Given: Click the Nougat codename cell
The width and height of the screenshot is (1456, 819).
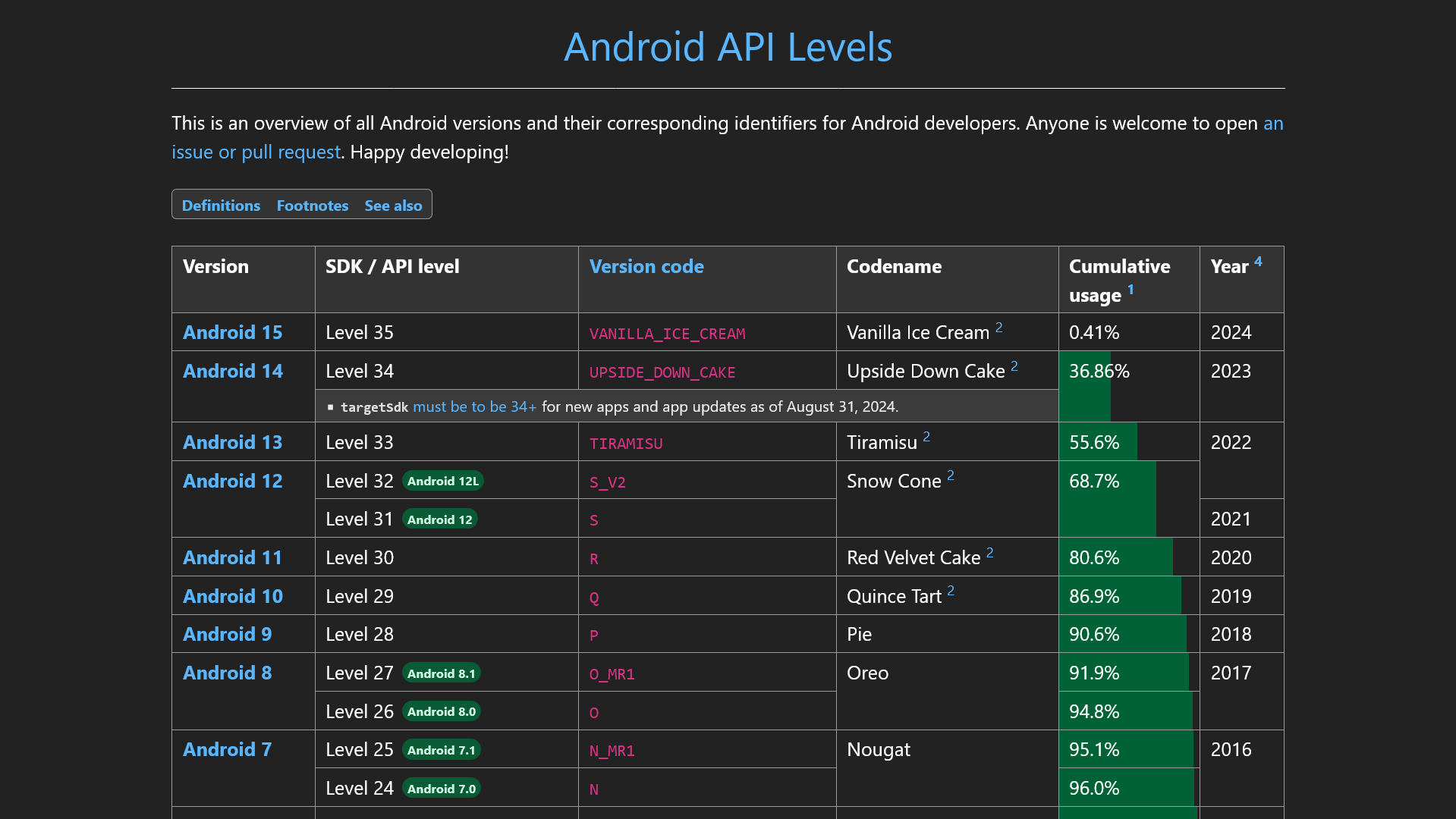Looking at the screenshot, I should coord(948,768).
